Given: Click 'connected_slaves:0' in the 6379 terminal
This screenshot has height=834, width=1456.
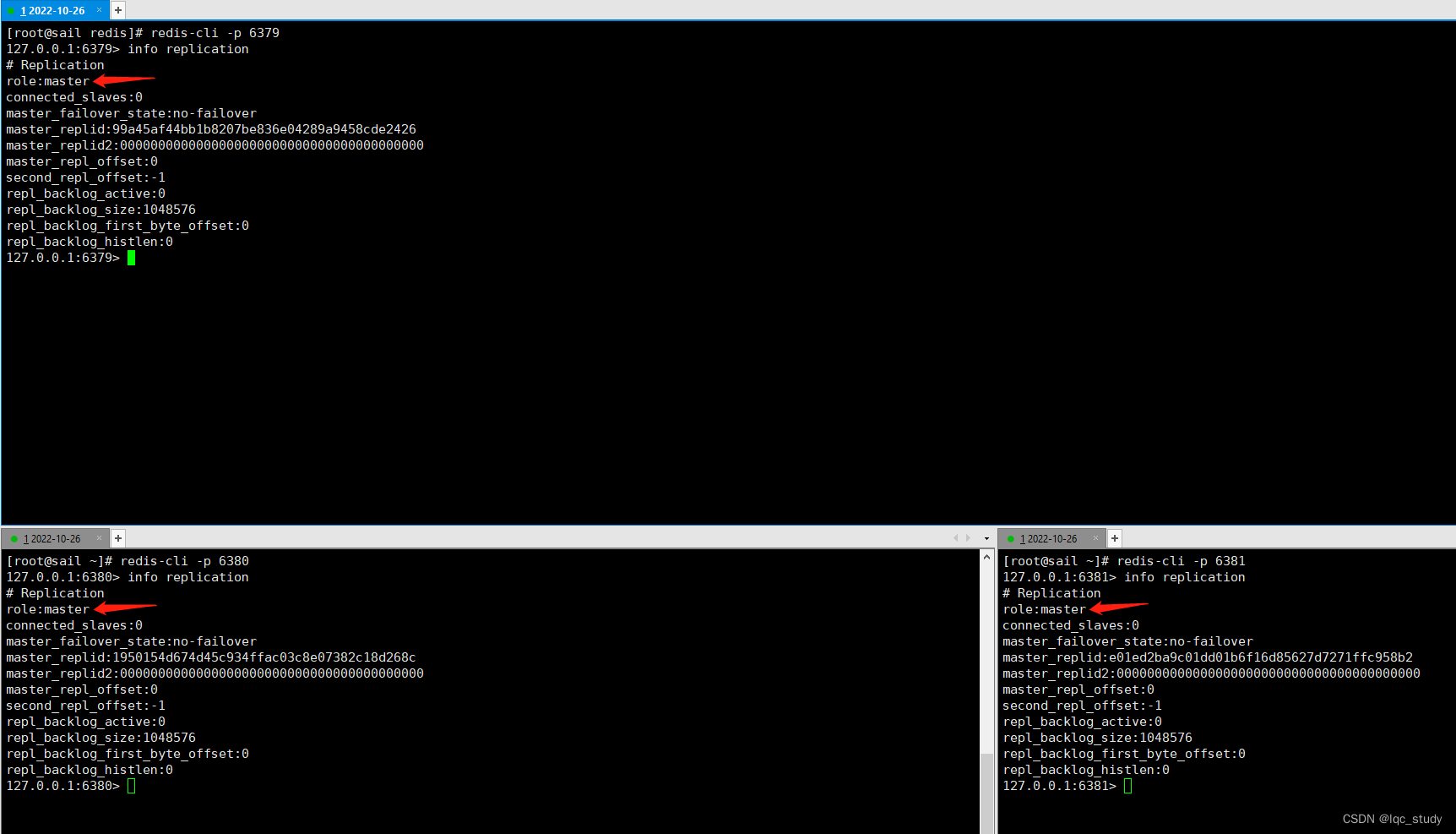Looking at the screenshot, I should (74, 97).
